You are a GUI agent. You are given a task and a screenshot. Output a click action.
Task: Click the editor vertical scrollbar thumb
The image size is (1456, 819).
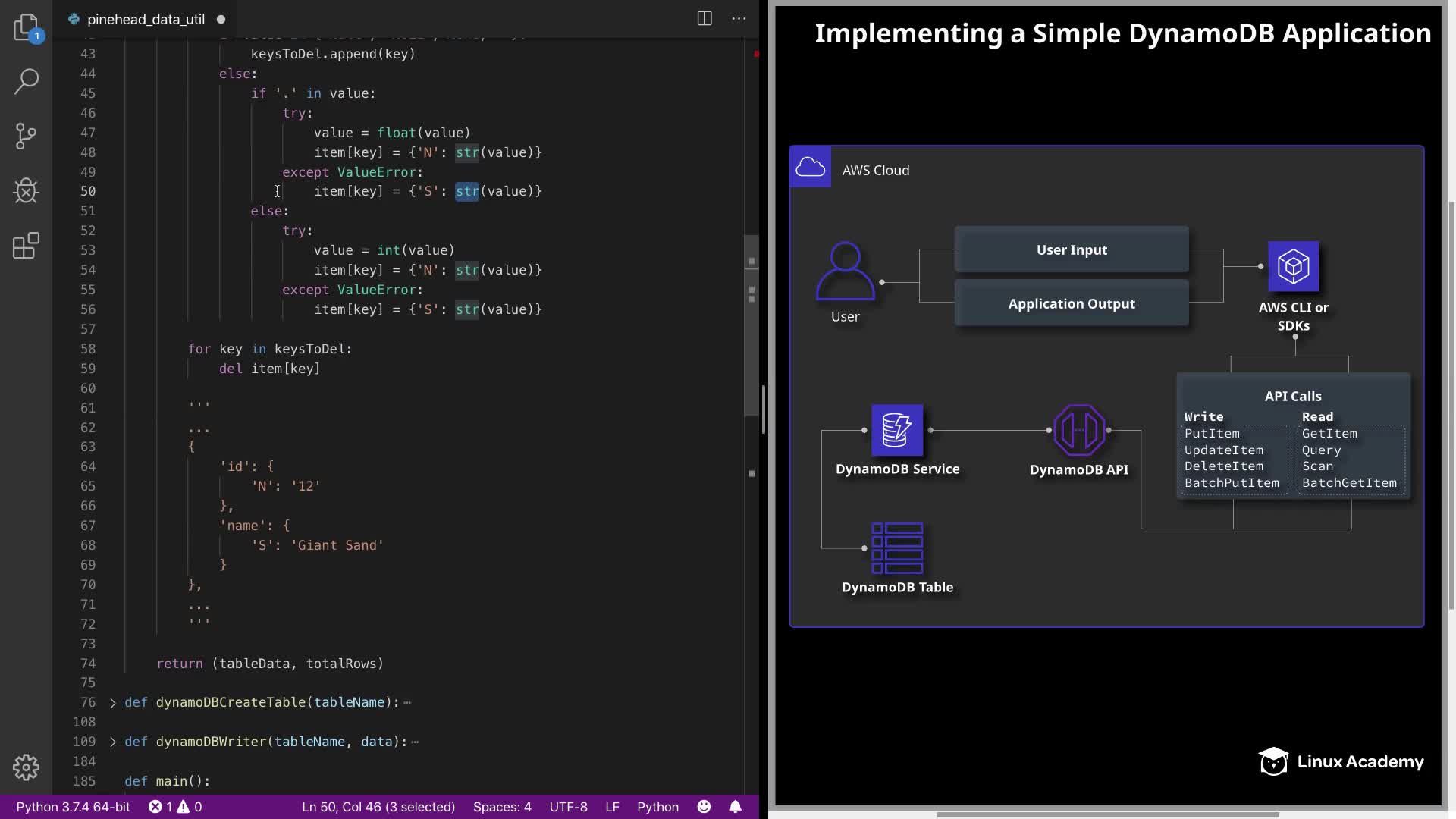coord(752,326)
